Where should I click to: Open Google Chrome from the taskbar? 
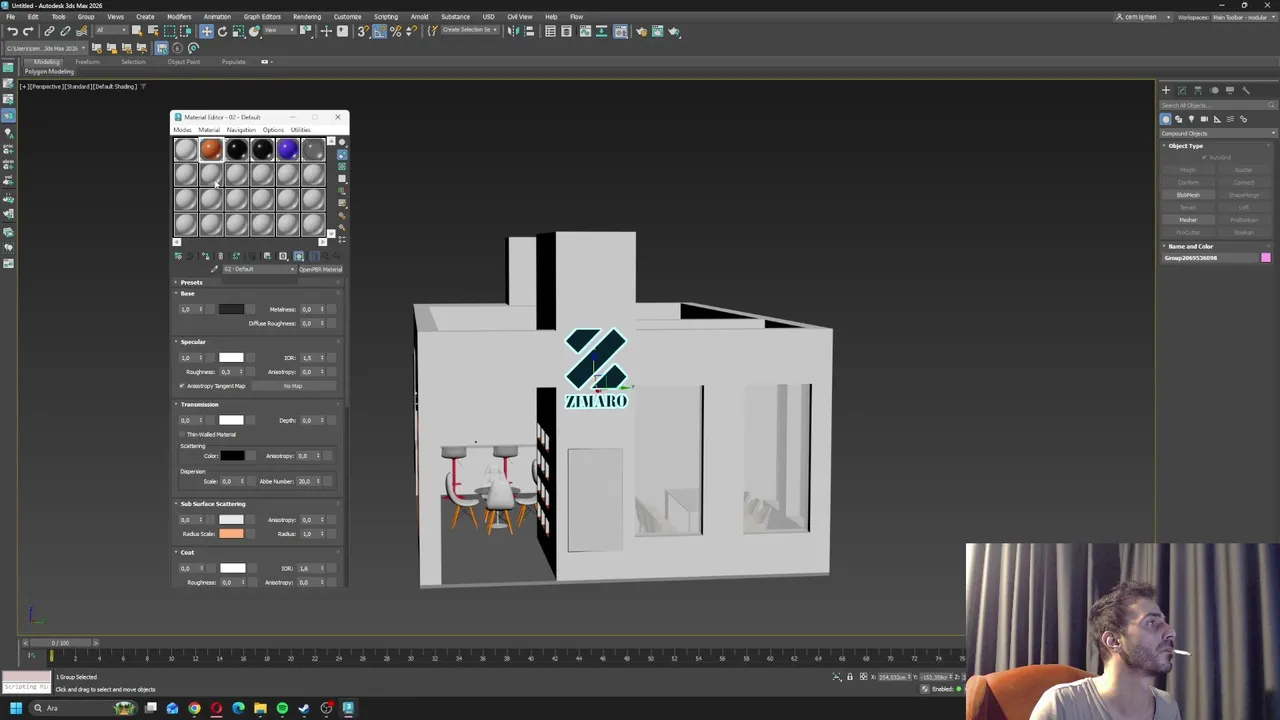click(194, 709)
